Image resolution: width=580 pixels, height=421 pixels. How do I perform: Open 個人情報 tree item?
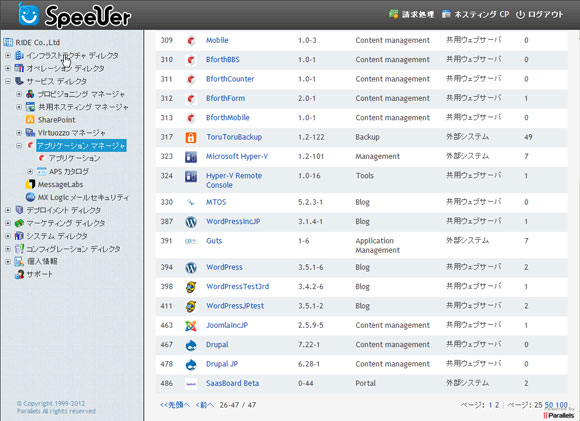point(42,261)
